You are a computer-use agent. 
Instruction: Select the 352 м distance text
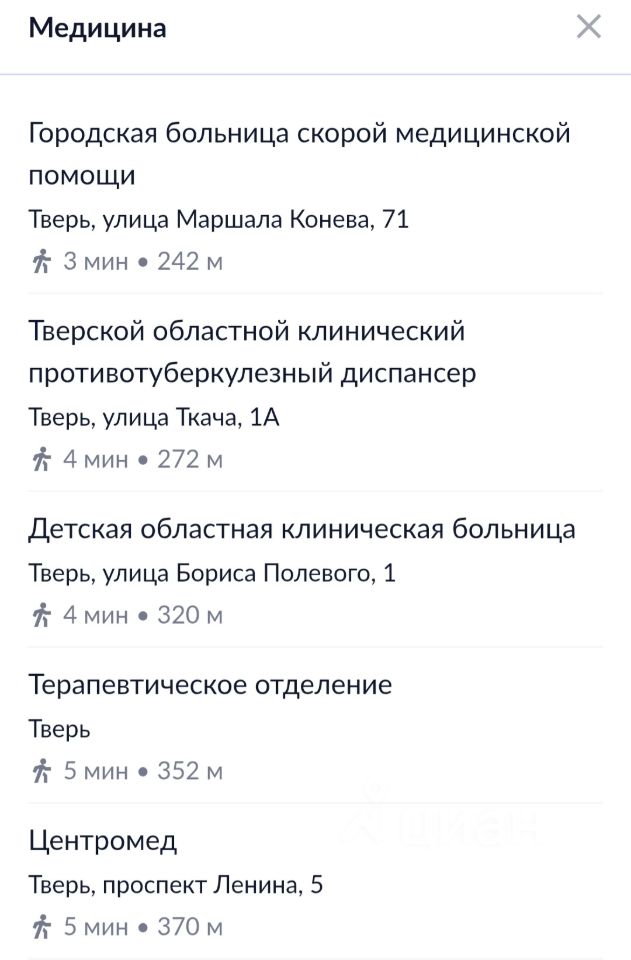pyautogui.click(x=190, y=771)
